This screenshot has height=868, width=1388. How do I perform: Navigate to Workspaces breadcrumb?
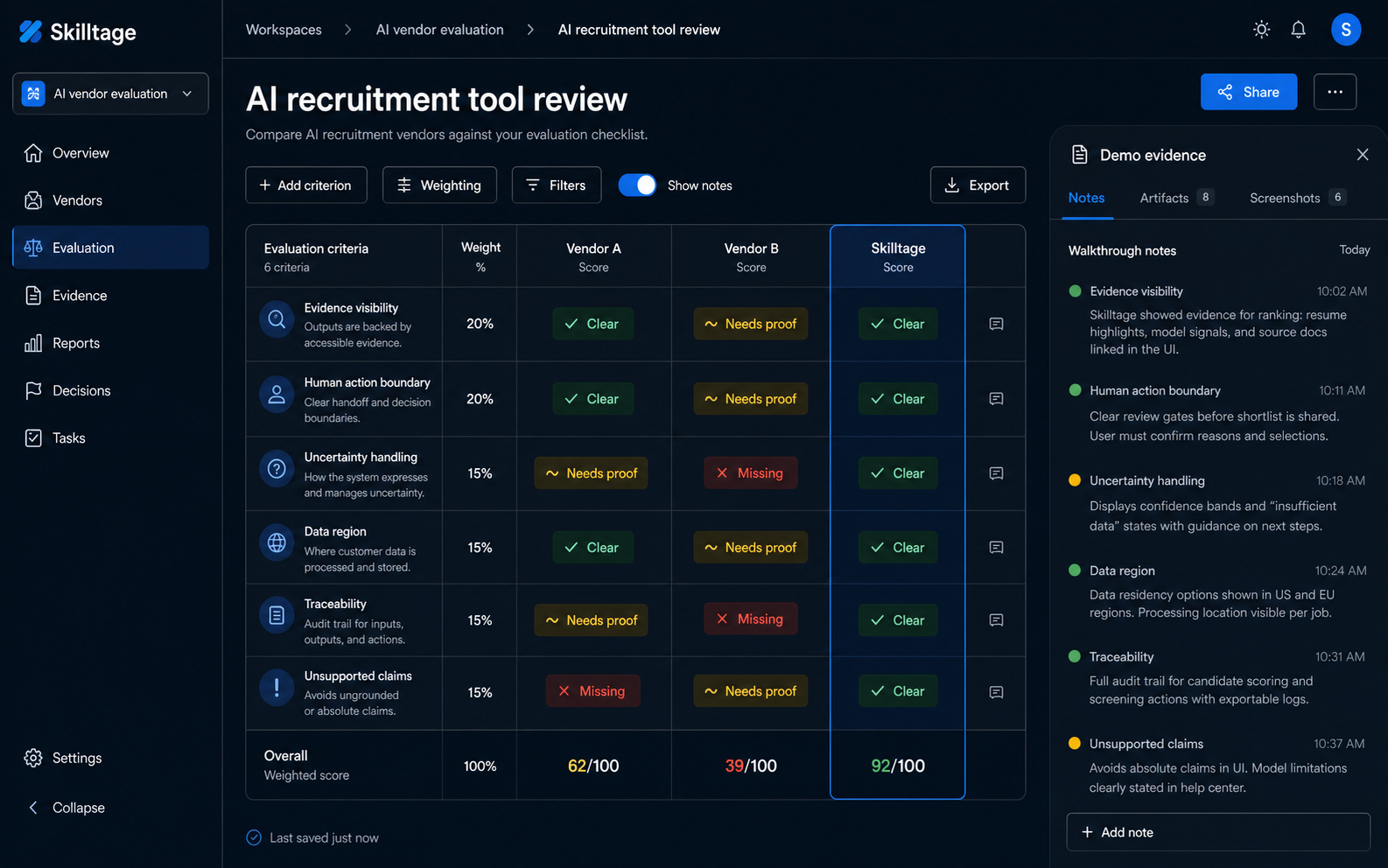pos(284,30)
